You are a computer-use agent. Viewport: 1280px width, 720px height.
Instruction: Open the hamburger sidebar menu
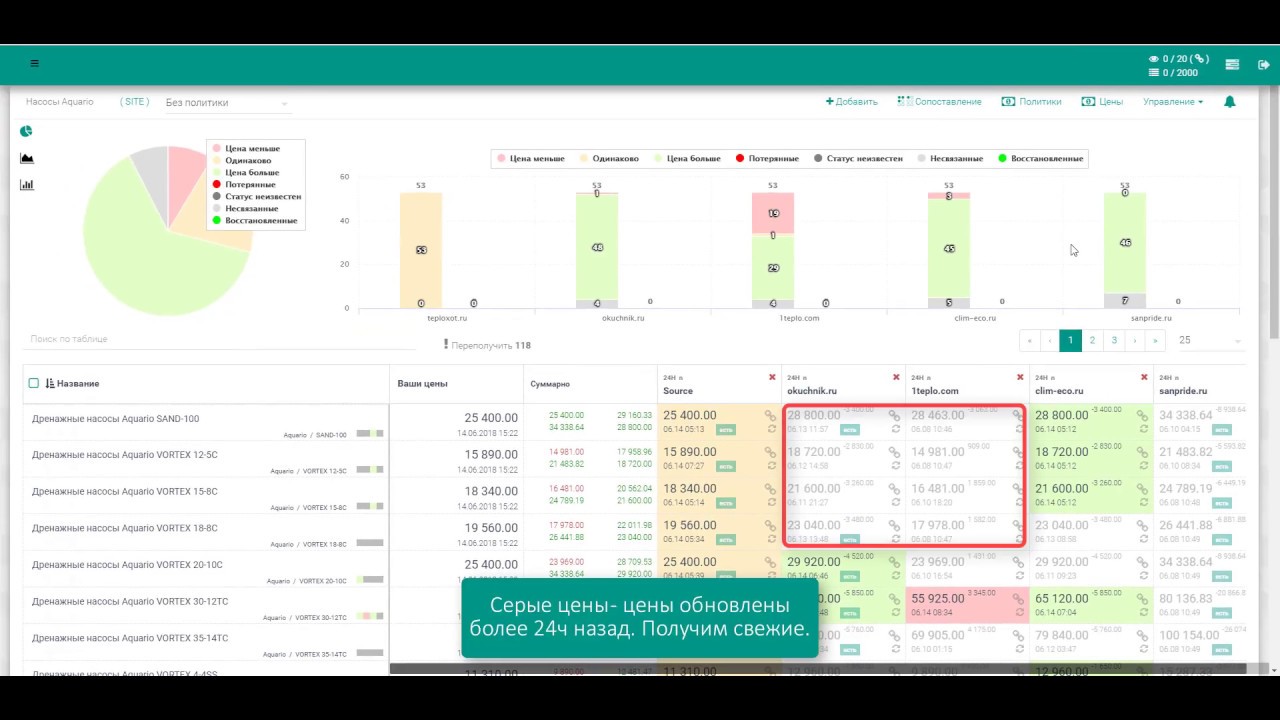[x=35, y=63]
